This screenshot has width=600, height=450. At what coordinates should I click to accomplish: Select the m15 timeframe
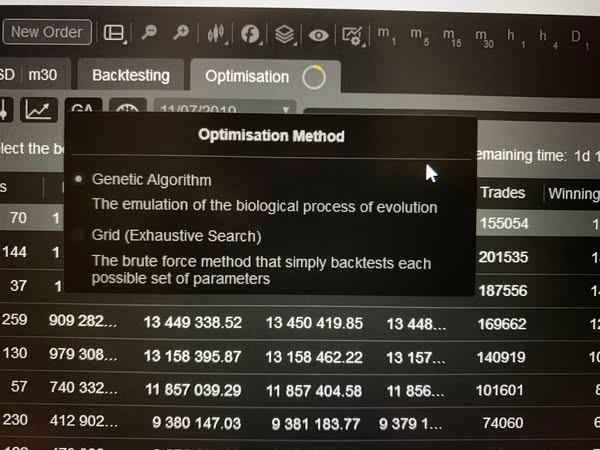(x=451, y=37)
